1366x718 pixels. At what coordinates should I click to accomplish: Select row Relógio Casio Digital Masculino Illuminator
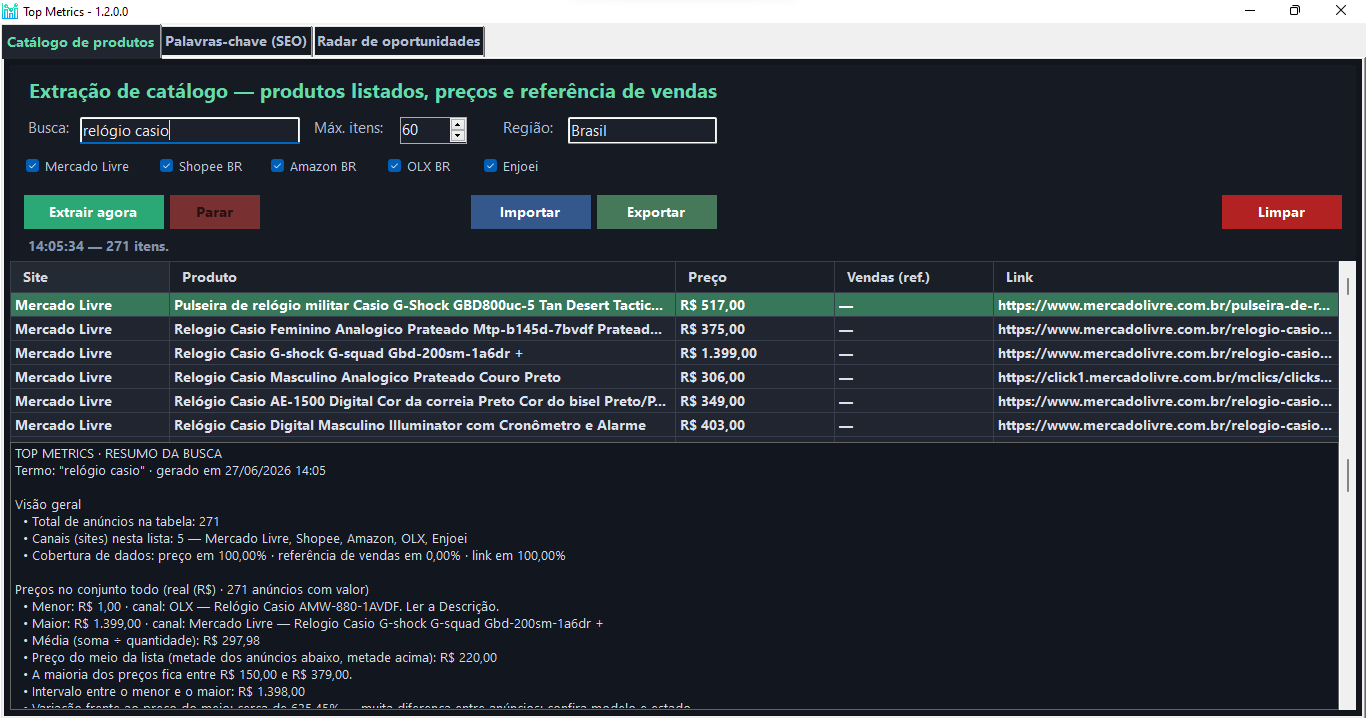pyautogui.click(x=674, y=425)
